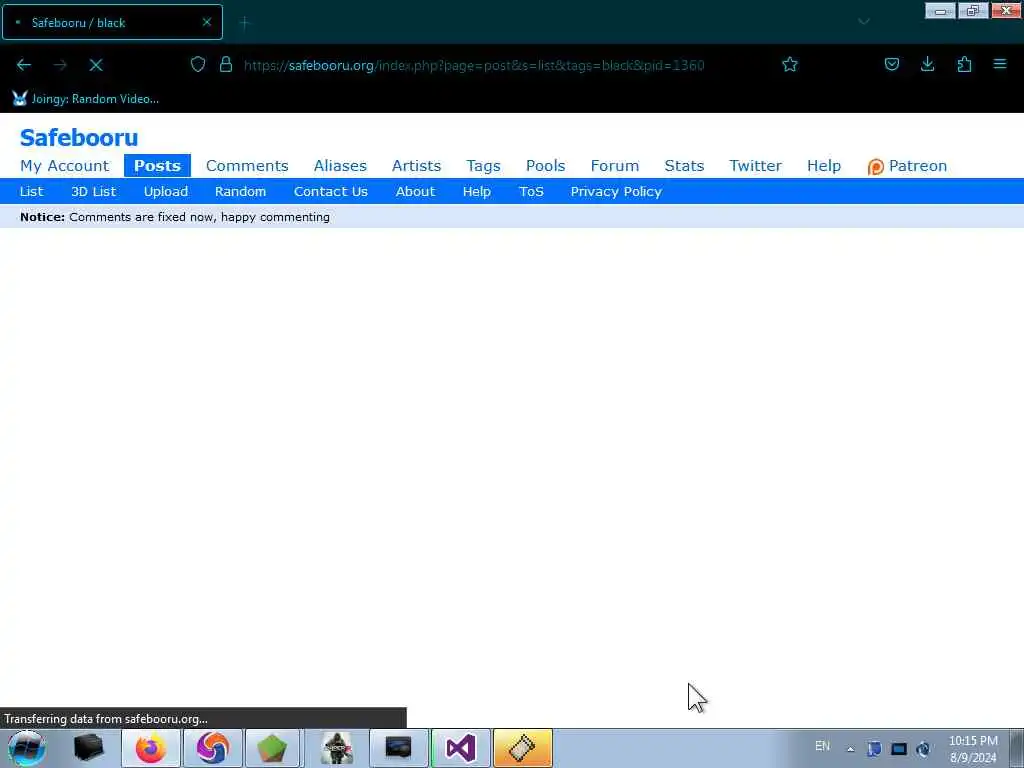1024x768 pixels.
Task: Open the Contact Us page
Action: tap(330, 191)
